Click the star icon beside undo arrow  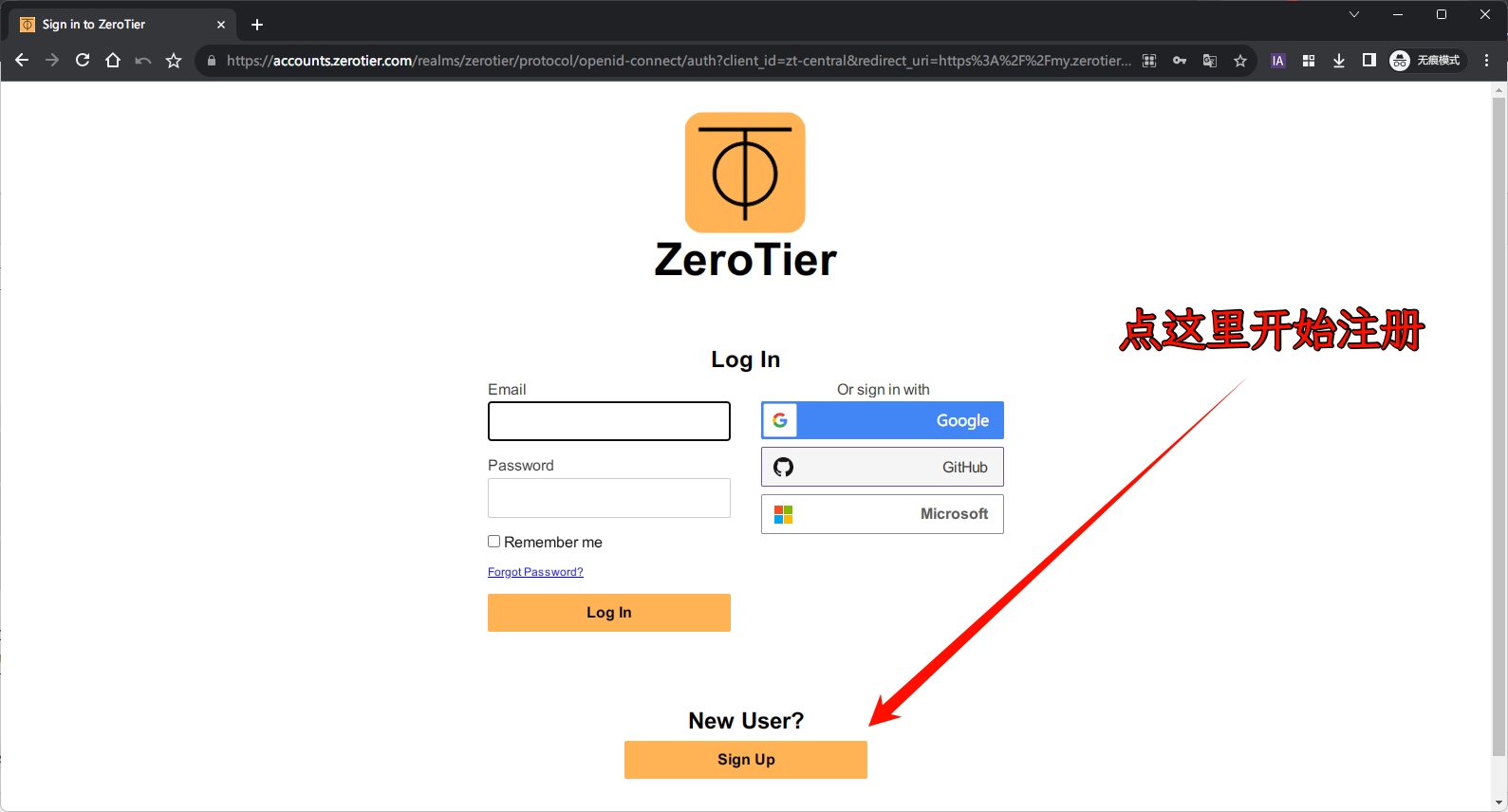(x=174, y=61)
